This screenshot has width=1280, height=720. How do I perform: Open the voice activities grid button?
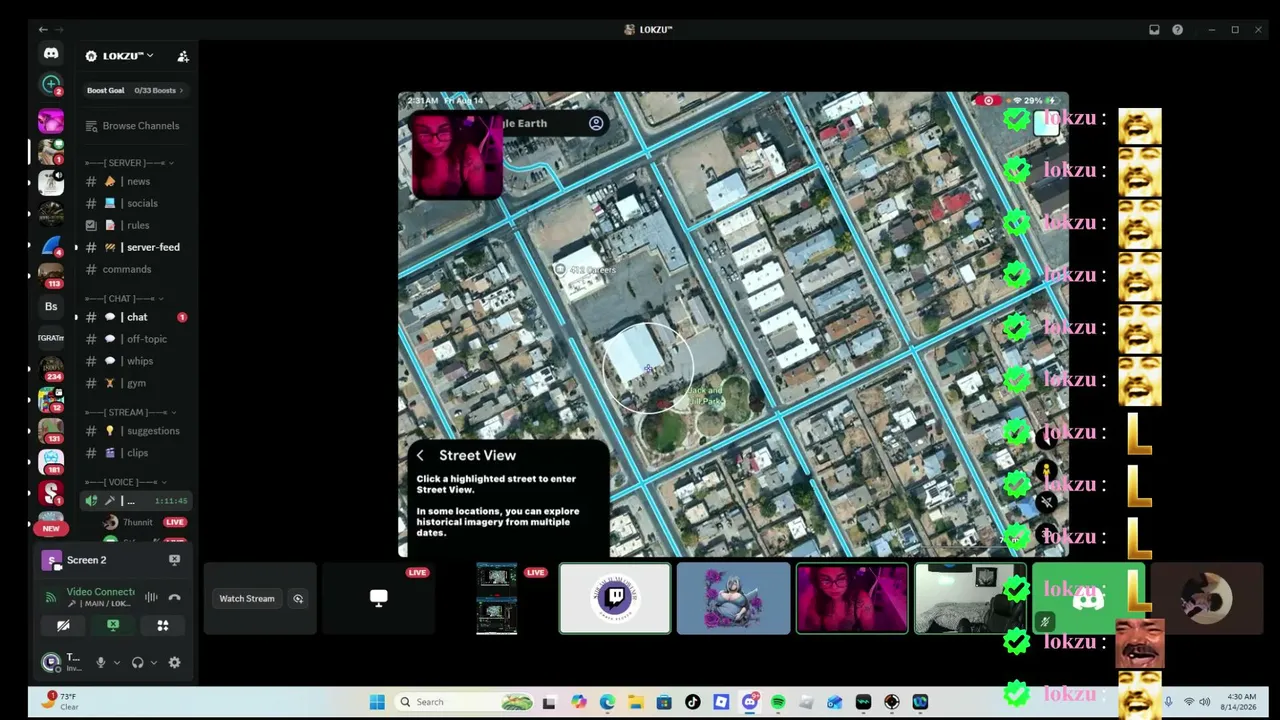coord(163,626)
